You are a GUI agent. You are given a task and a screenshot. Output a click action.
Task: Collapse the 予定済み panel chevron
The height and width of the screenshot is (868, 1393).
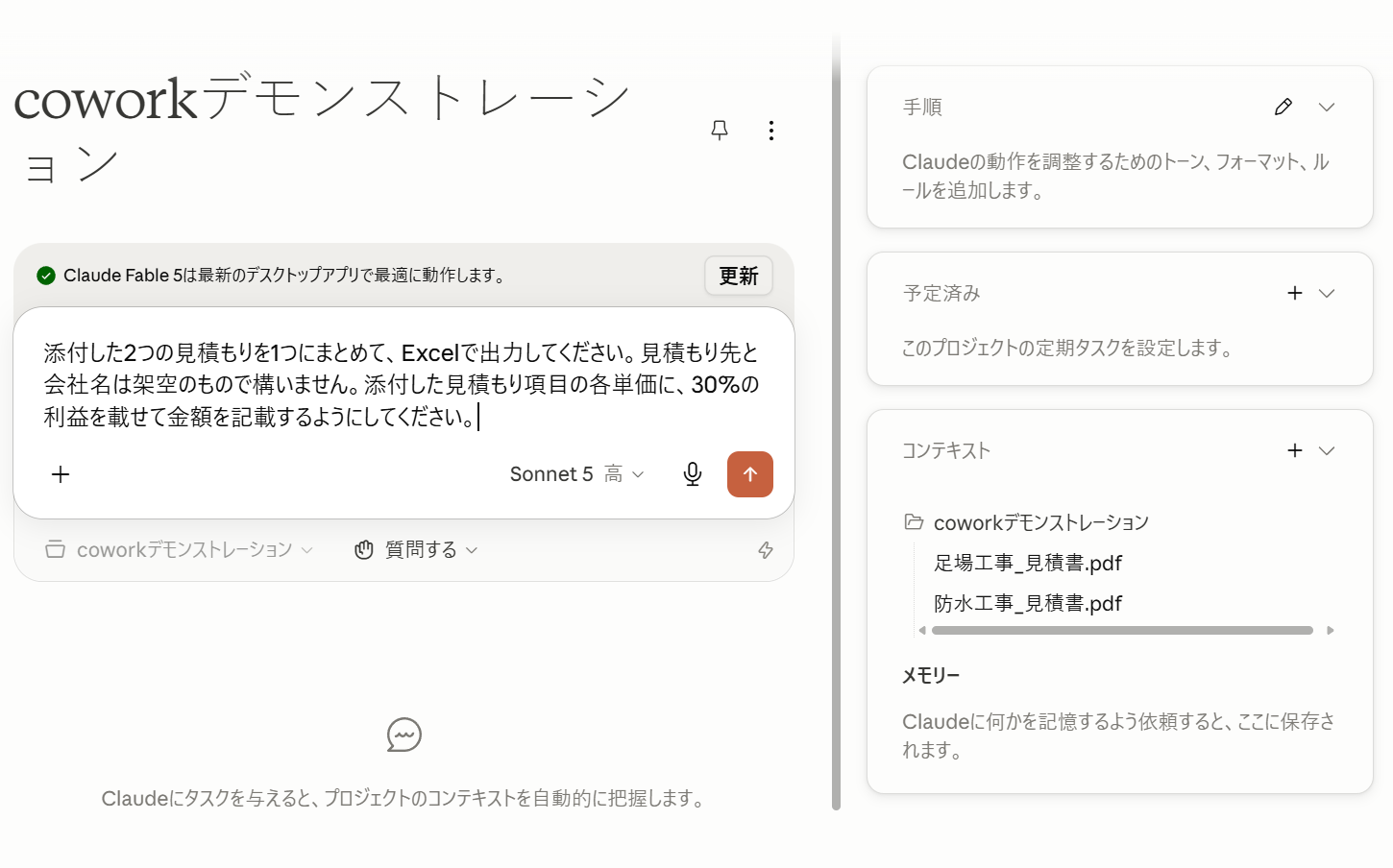click(1327, 293)
